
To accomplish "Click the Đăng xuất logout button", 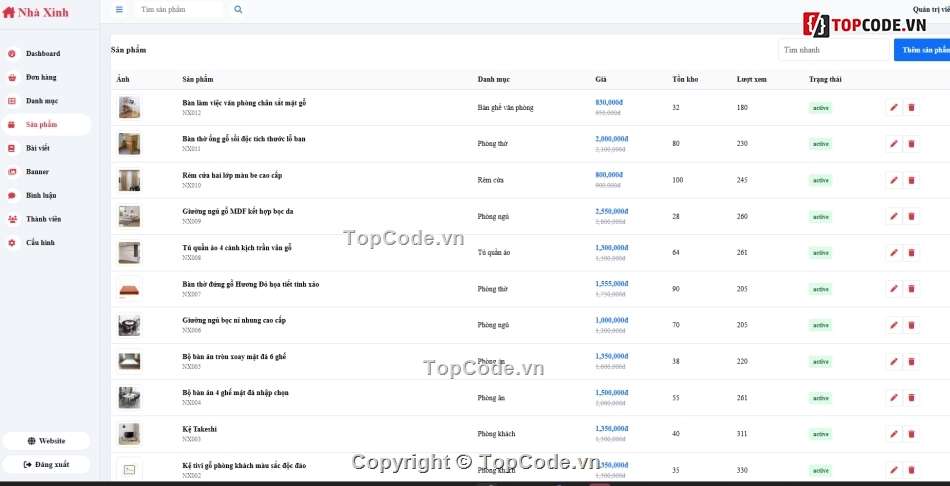I will 46,464.
